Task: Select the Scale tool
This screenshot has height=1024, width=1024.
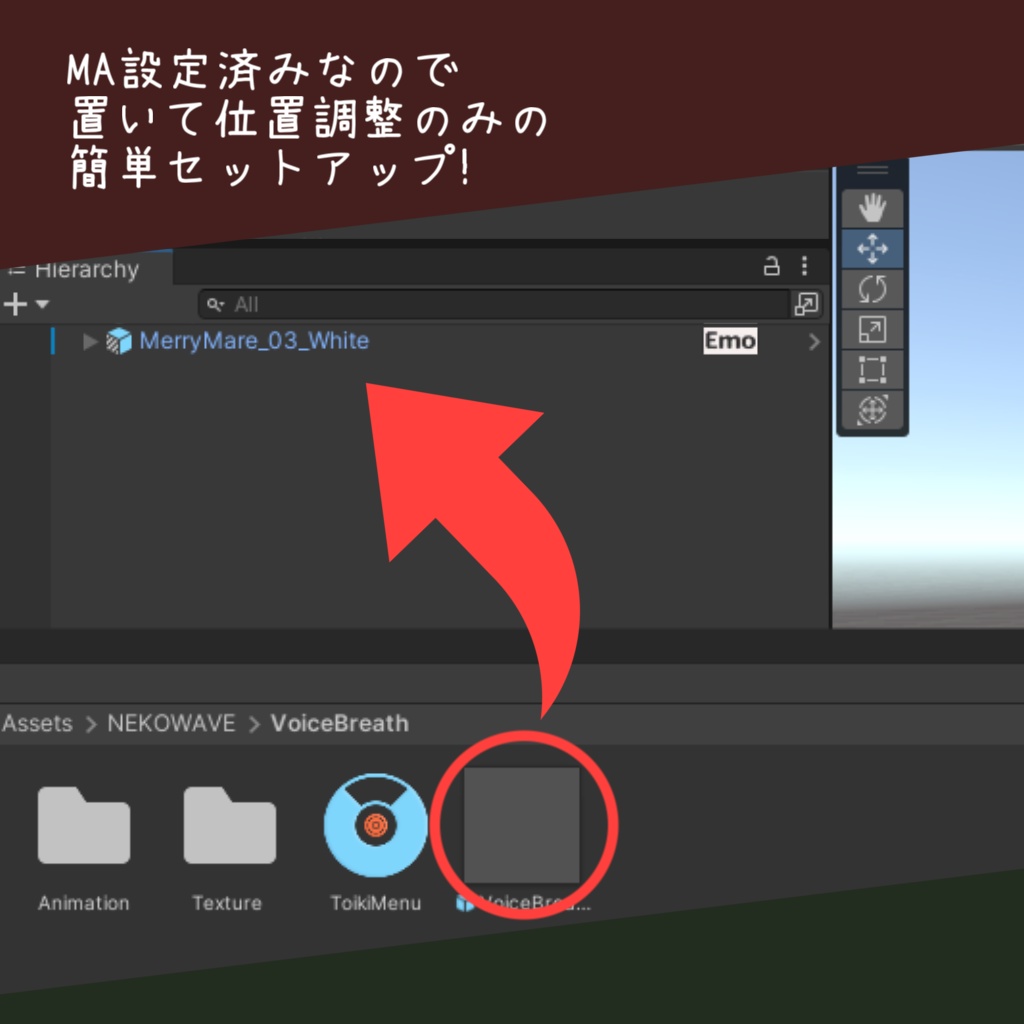Action: pos(871,329)
